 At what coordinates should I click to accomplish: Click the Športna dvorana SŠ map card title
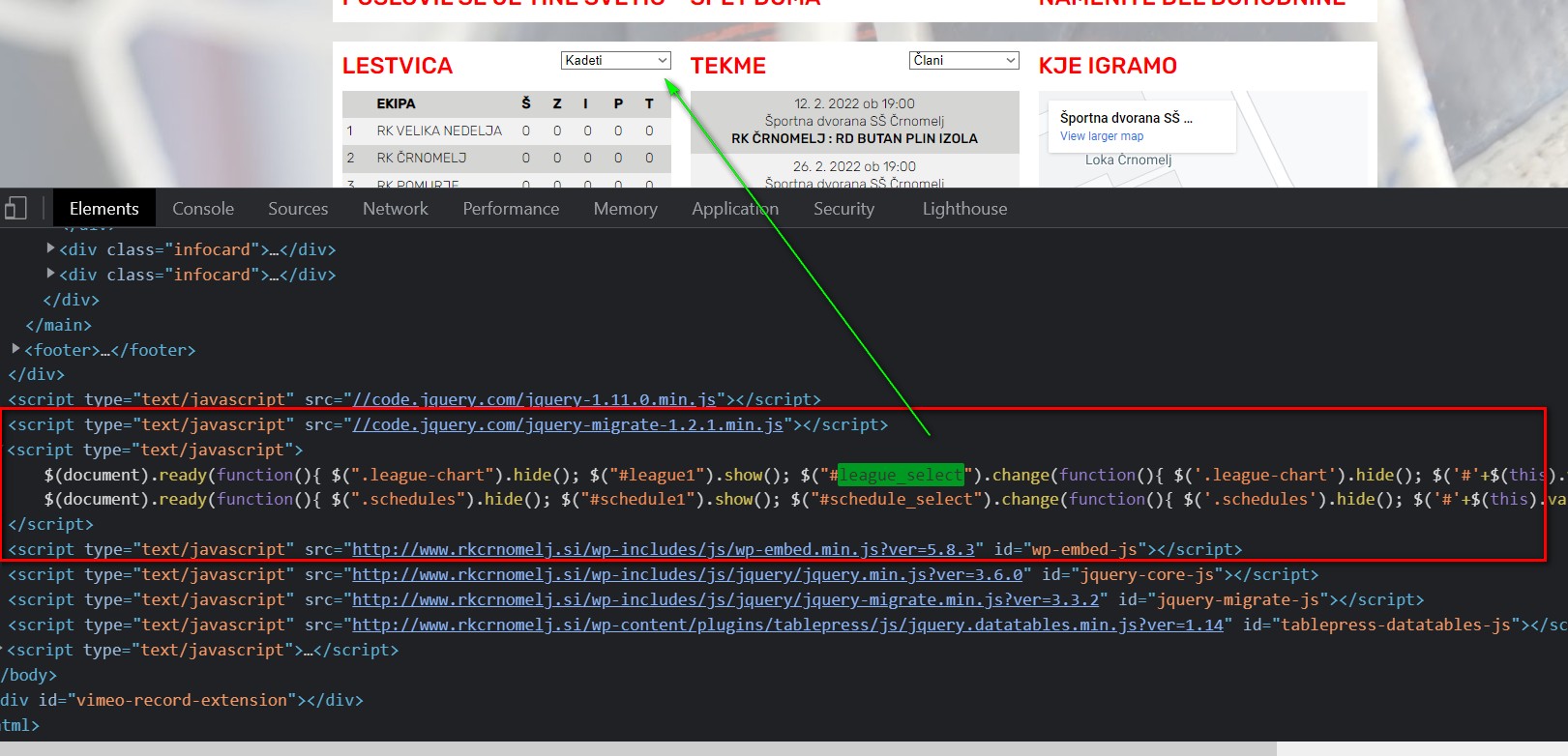pyautogui.click(x=1126, y=118)
